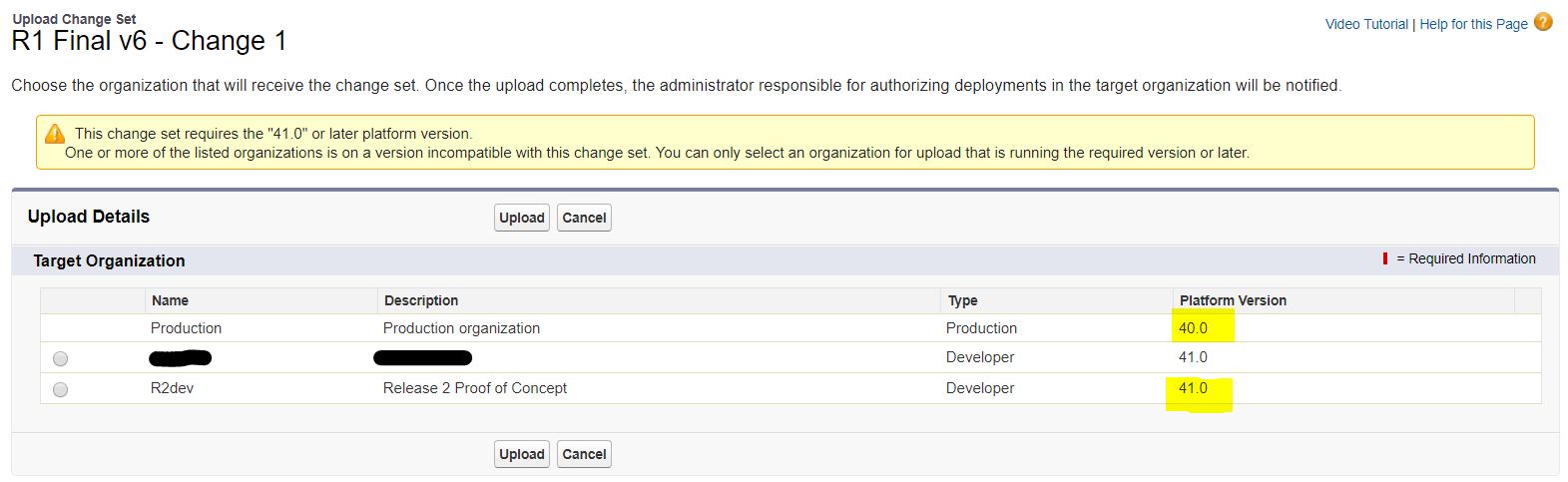Screen dimensions: 1568x482
Task: Click the Release 2 Proof of Concept description
Action: click(x=475, y=388)
